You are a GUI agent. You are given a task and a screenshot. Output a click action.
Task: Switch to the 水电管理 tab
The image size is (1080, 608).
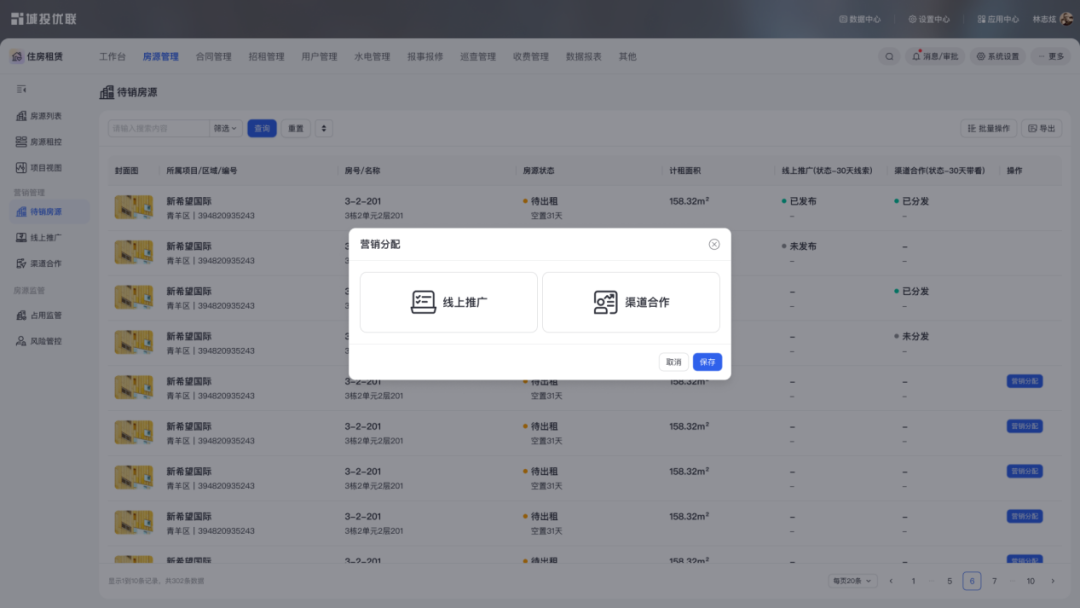pos(371,56)
